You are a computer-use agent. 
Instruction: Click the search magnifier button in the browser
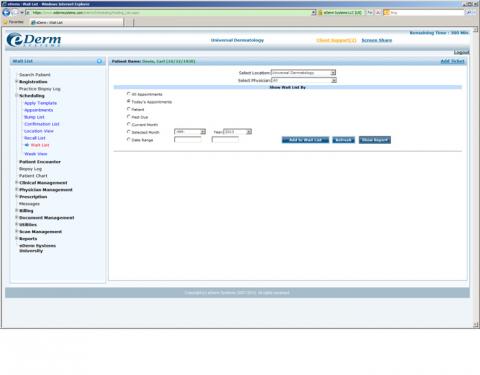[x=469, y=13]
